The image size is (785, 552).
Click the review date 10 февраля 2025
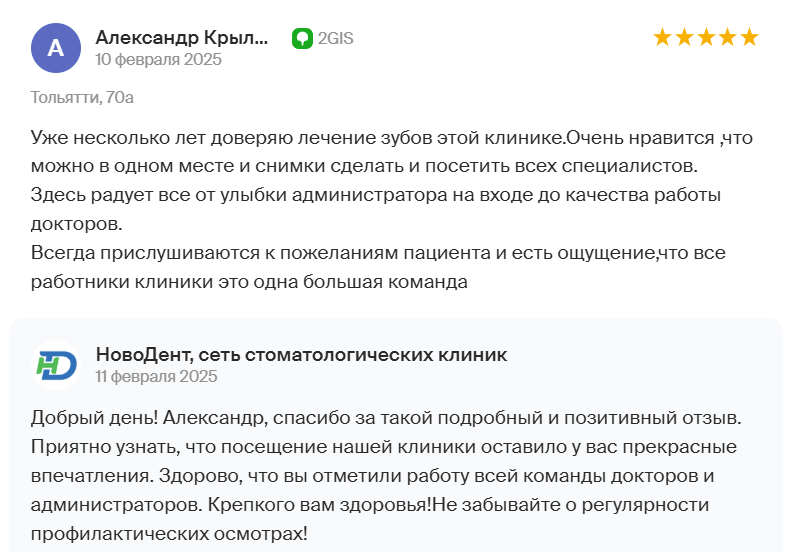click(158, 60)
